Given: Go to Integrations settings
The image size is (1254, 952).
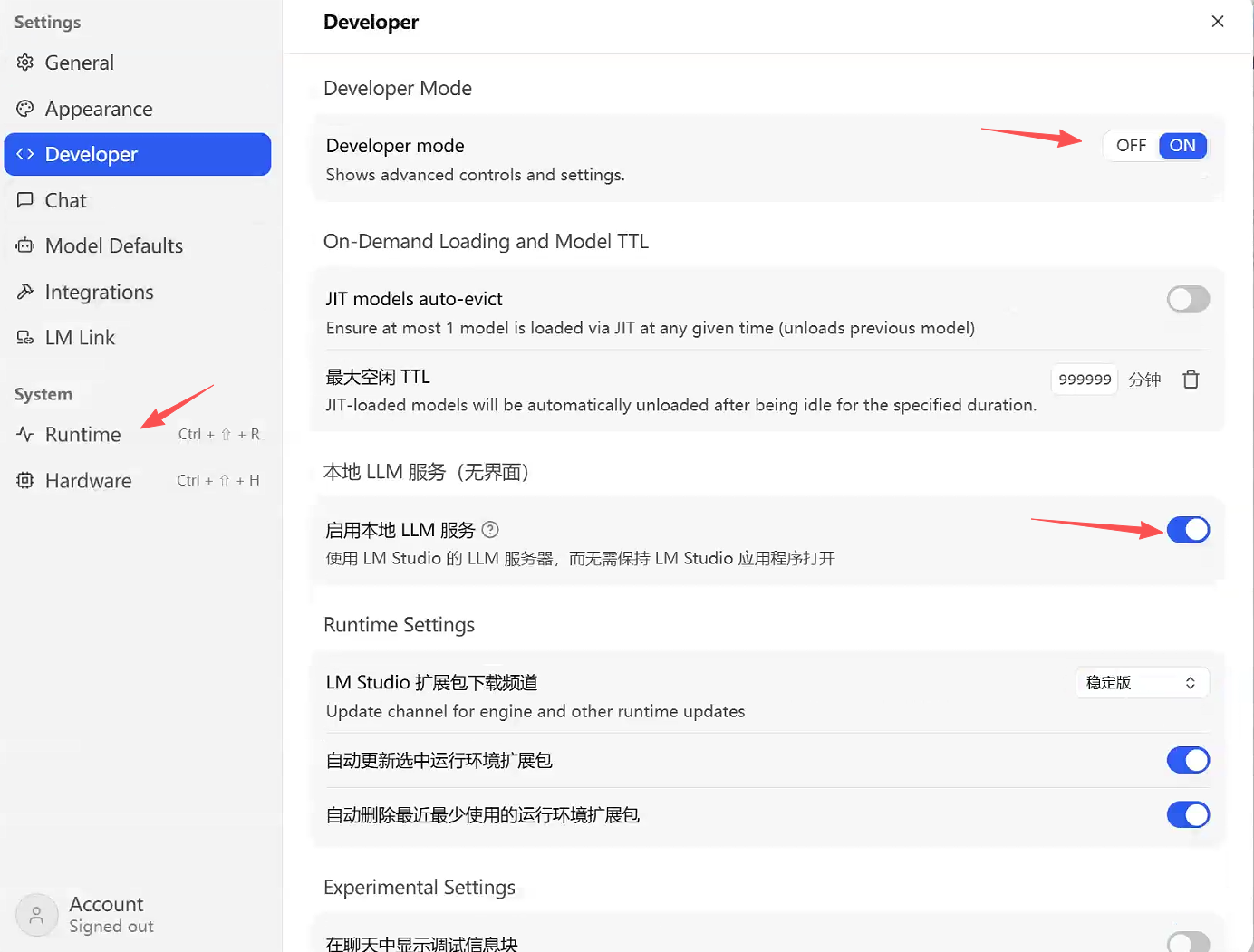Looking at the screenshot, I should (x=138, y=292).
